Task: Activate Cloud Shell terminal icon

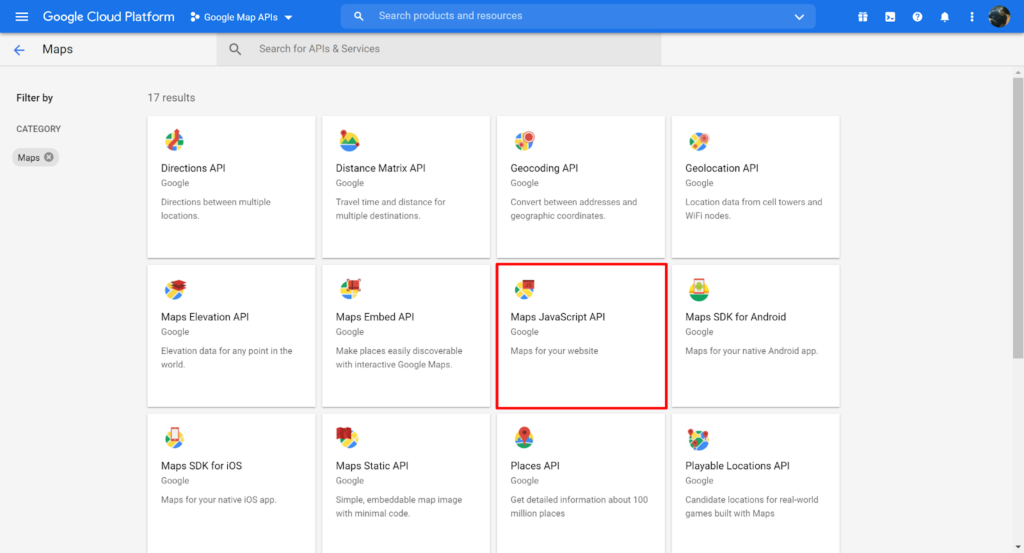Action: 890,17
